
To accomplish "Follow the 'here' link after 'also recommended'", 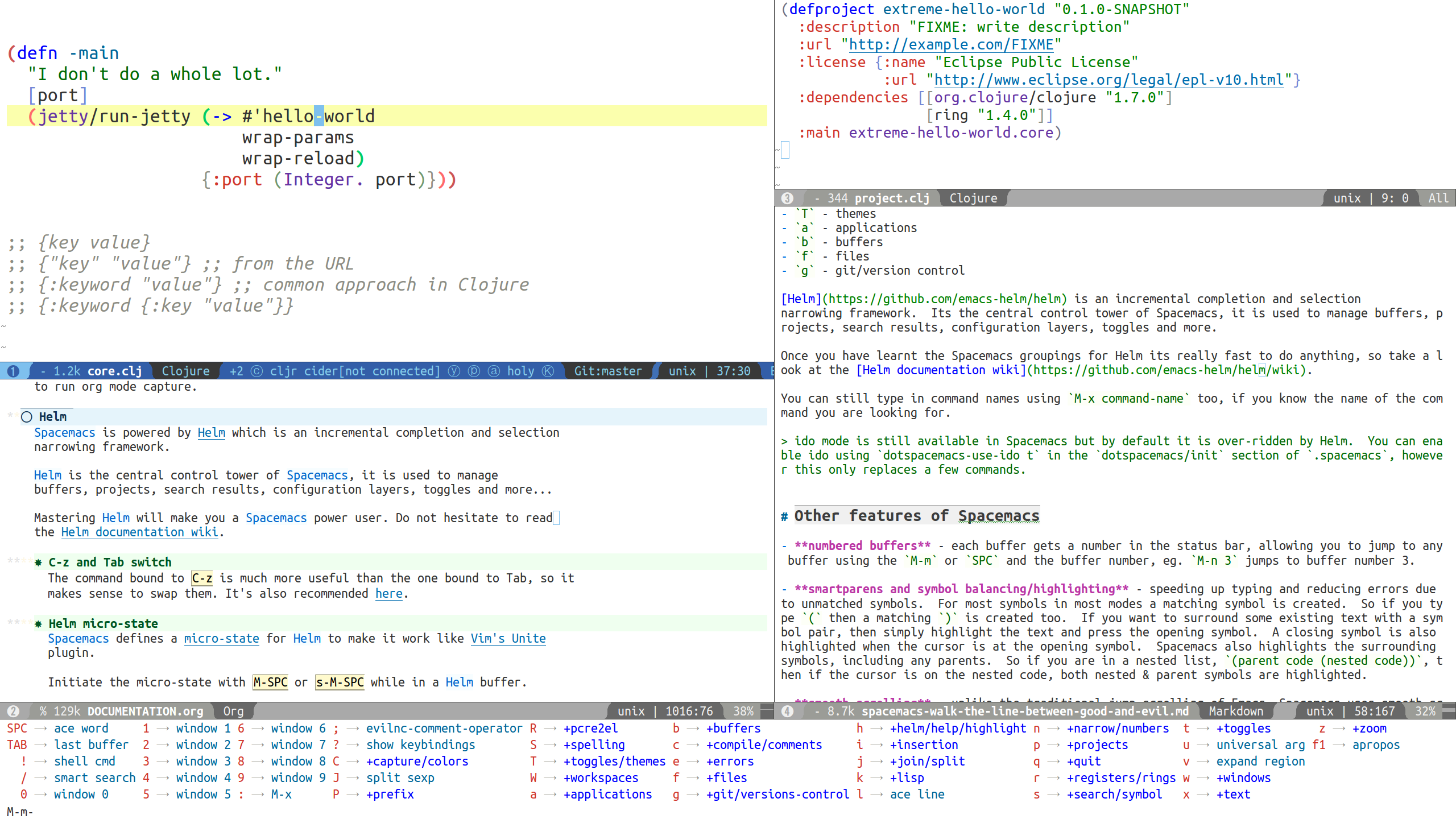I will tap(389, 594).
